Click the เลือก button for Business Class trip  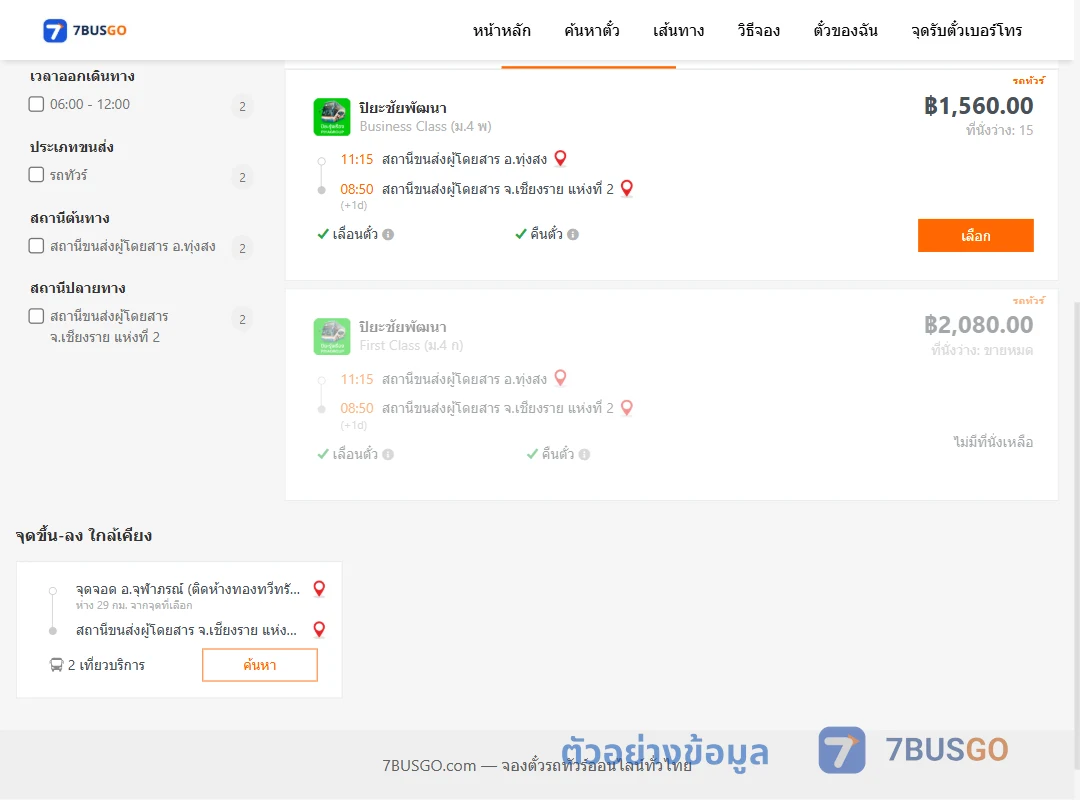coord(975,236)
